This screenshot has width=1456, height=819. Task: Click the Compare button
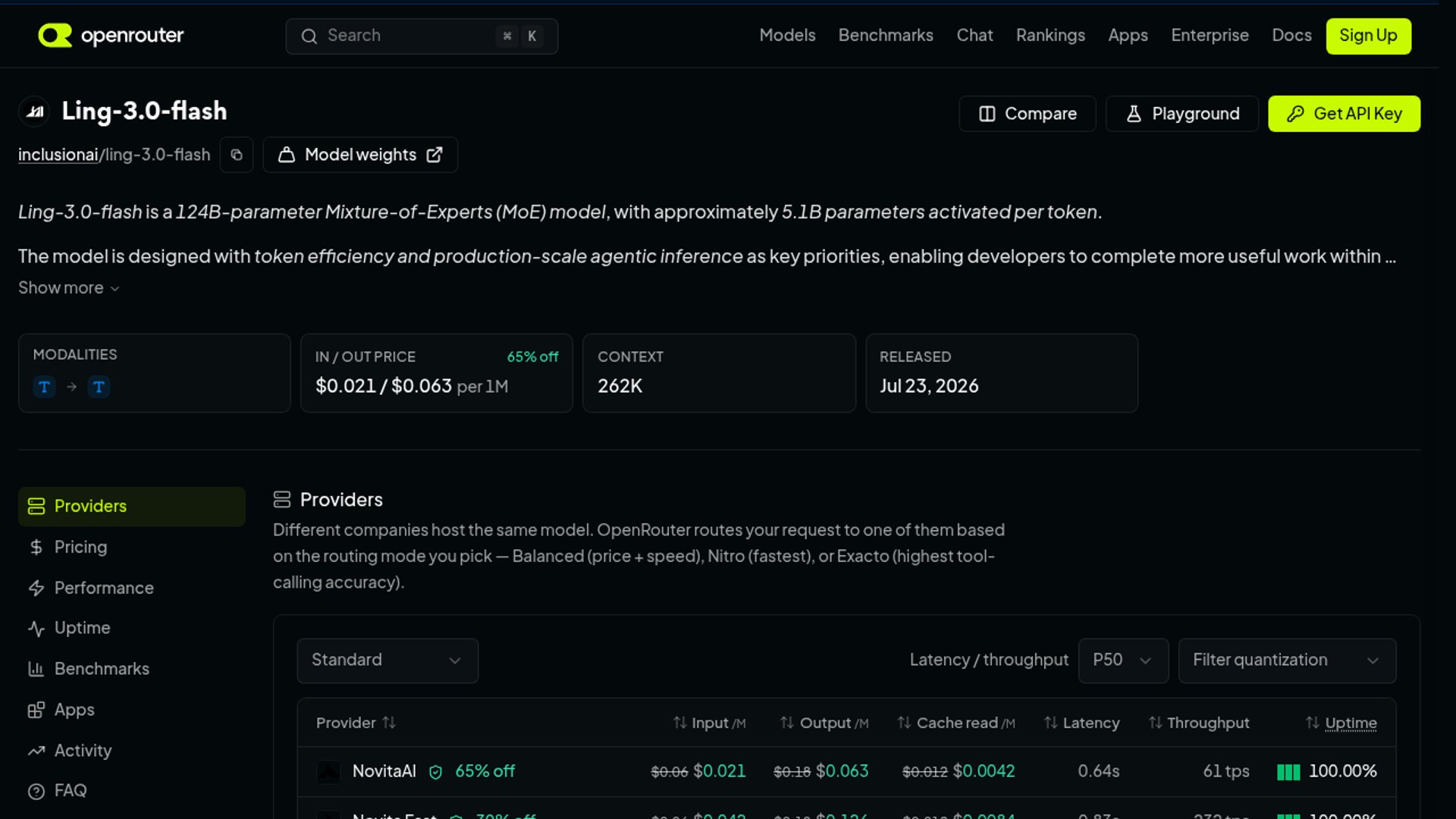(1028, 114)
